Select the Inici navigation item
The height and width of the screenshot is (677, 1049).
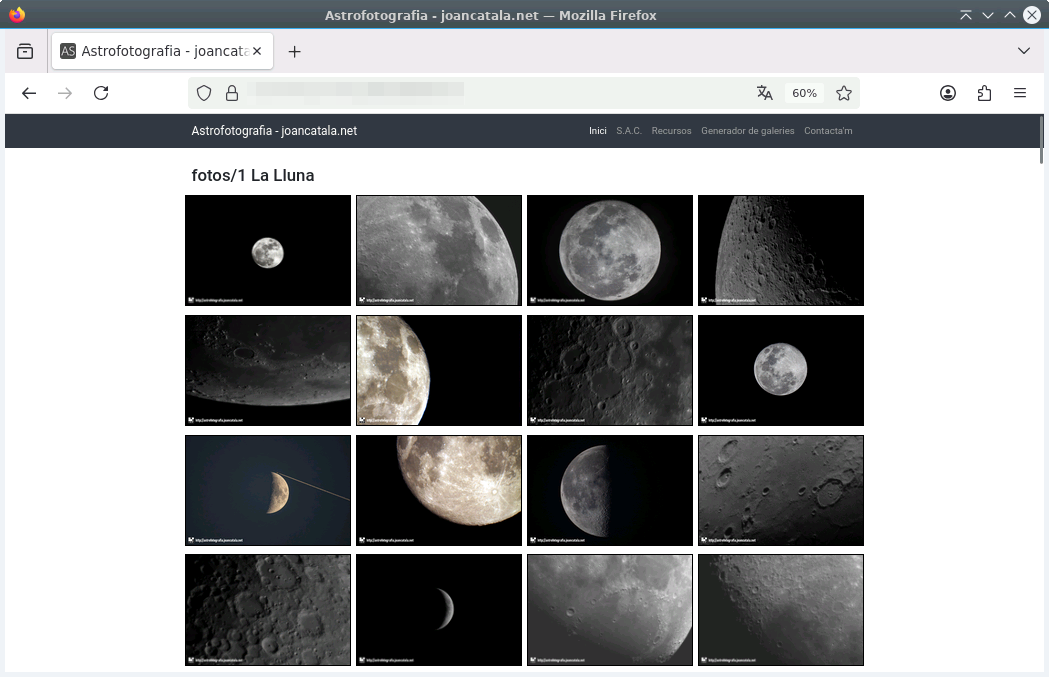click(x=598, y=131)
